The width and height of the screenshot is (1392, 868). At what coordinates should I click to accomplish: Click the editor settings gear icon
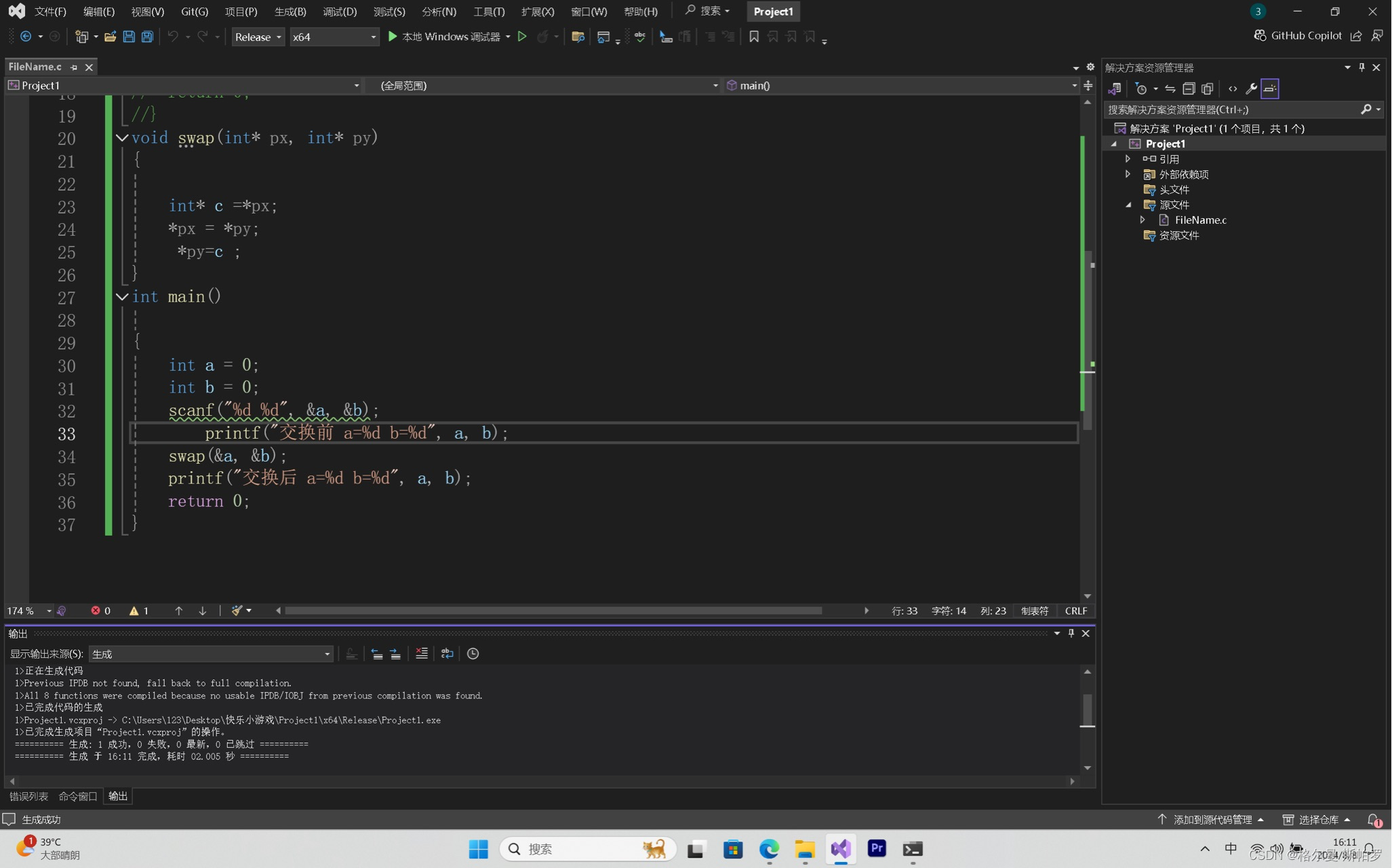(1090, 66)
